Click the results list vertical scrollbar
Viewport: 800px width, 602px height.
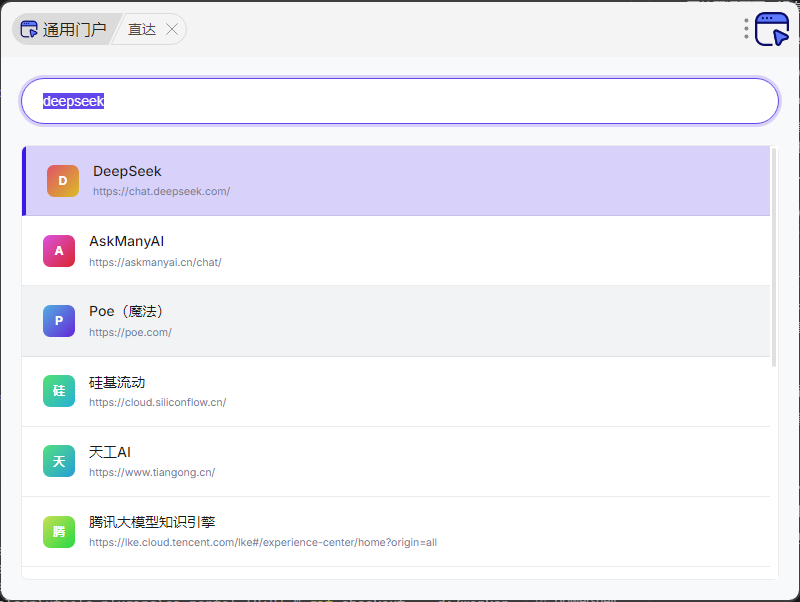[x=774, y=260]
